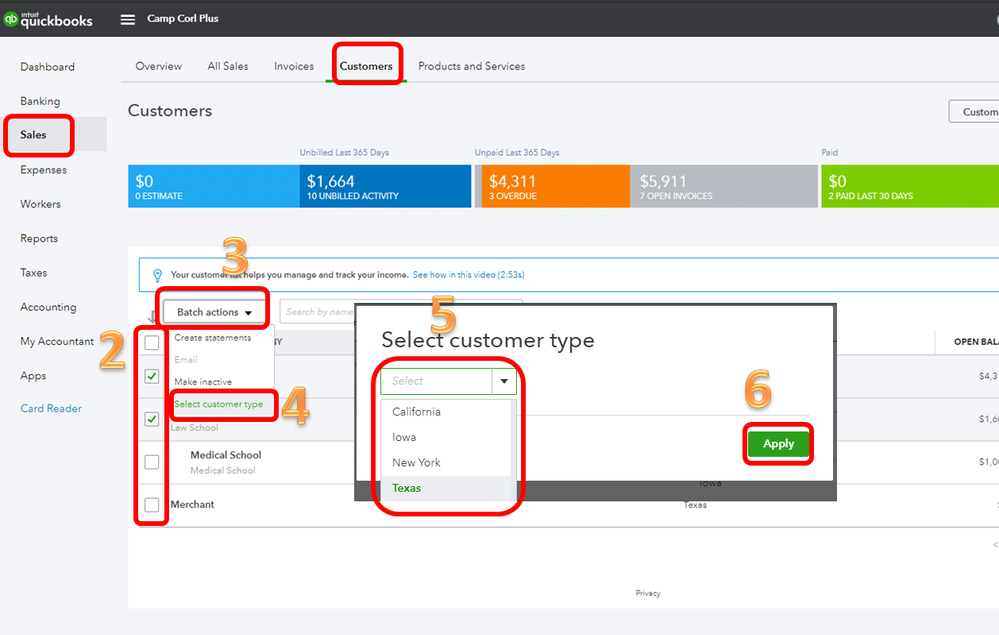This screenshot has width=999, height=635.
Task: Open Sales in sidebar
Action: point(33,135)
